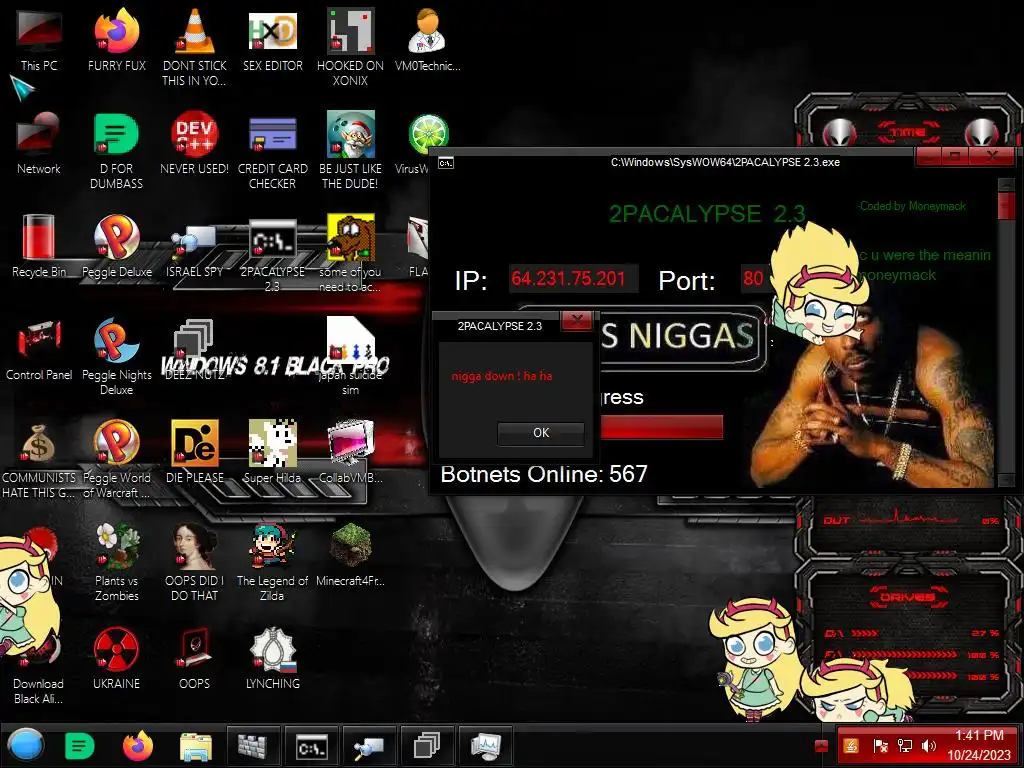Open the UKRAINE radiation symbol icon
The width and height of the screenshot is (1024, 768).
coord(116,658)
